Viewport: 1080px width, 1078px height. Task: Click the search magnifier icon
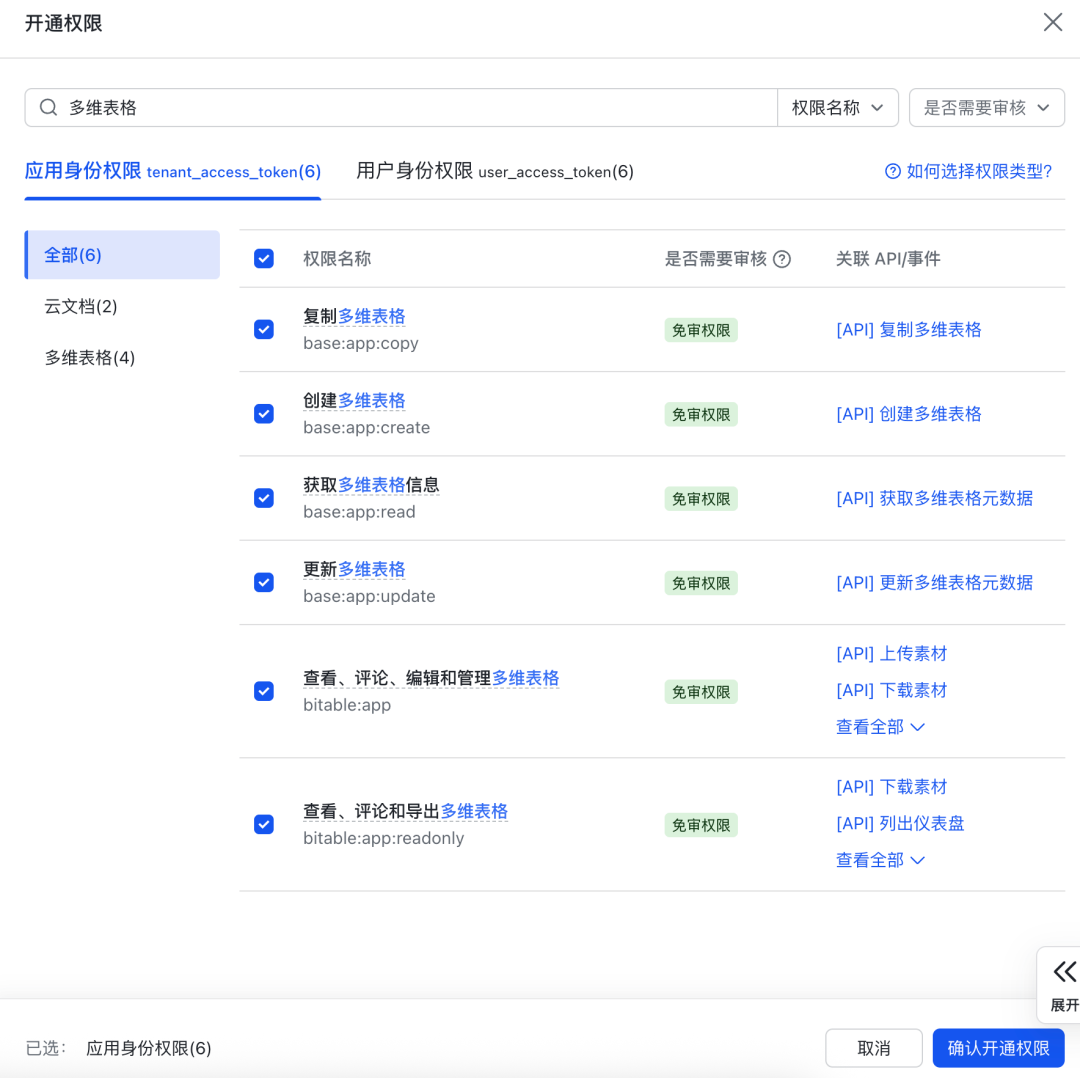(x=47, y=107)
